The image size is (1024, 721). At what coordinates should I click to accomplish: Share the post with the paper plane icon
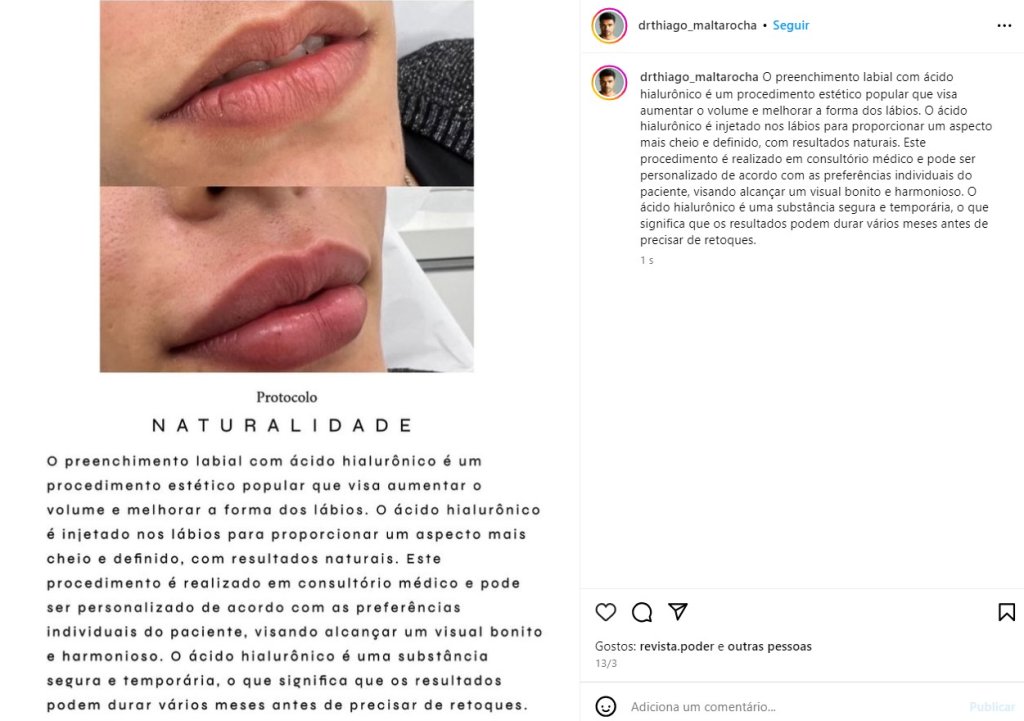click(x=678, y=611)
